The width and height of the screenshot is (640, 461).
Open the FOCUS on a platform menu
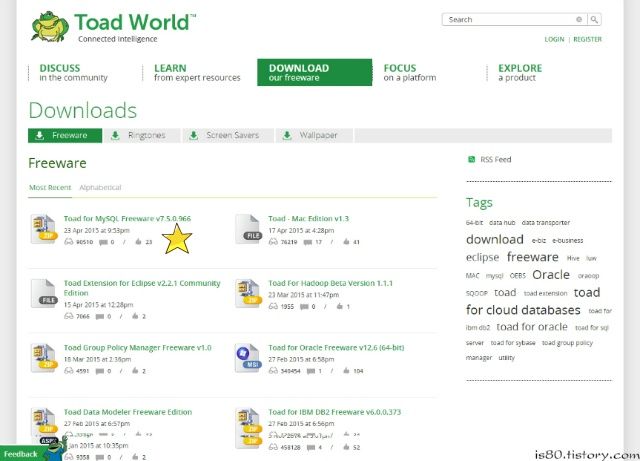(x=410, y=72)
